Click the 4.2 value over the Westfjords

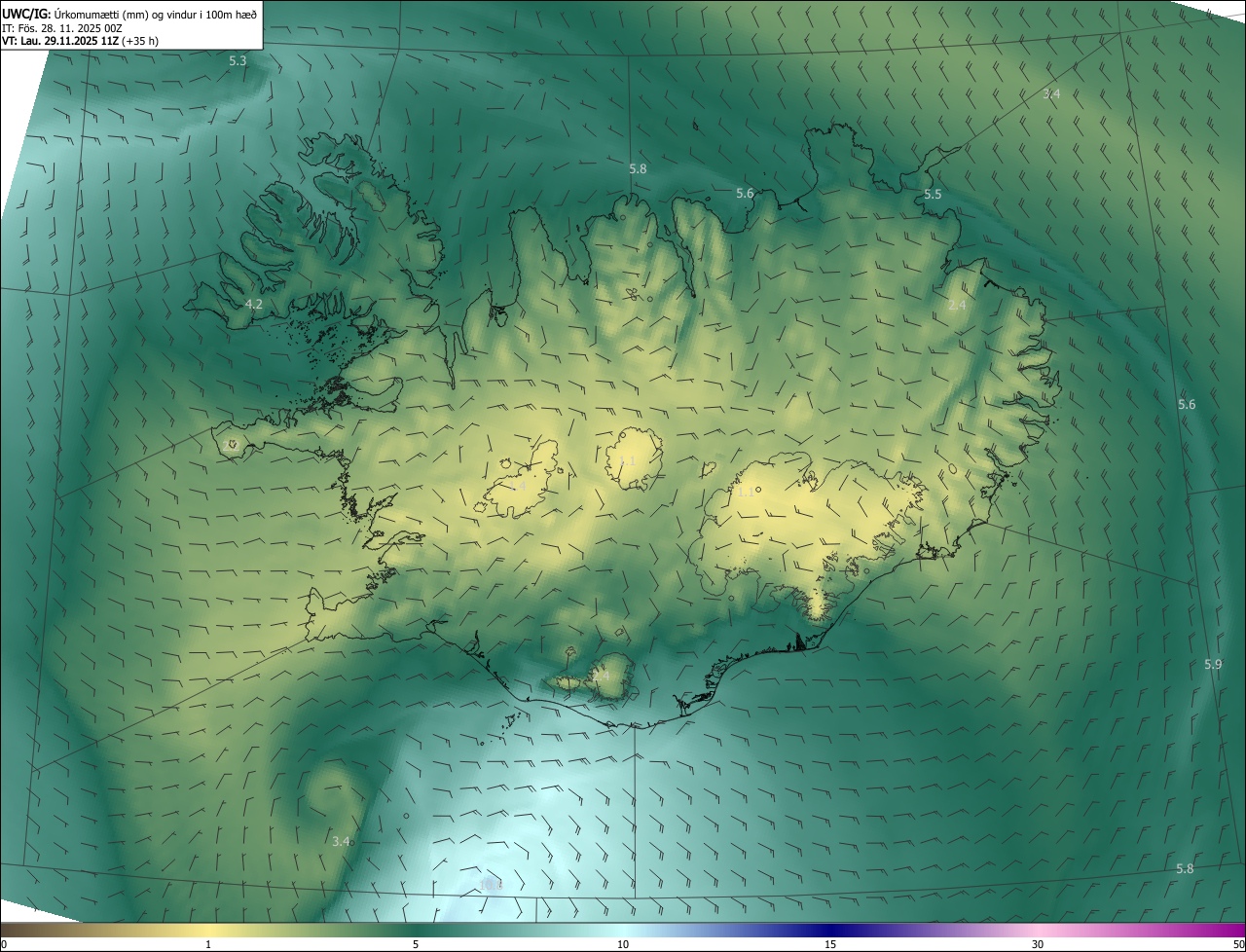253,305
